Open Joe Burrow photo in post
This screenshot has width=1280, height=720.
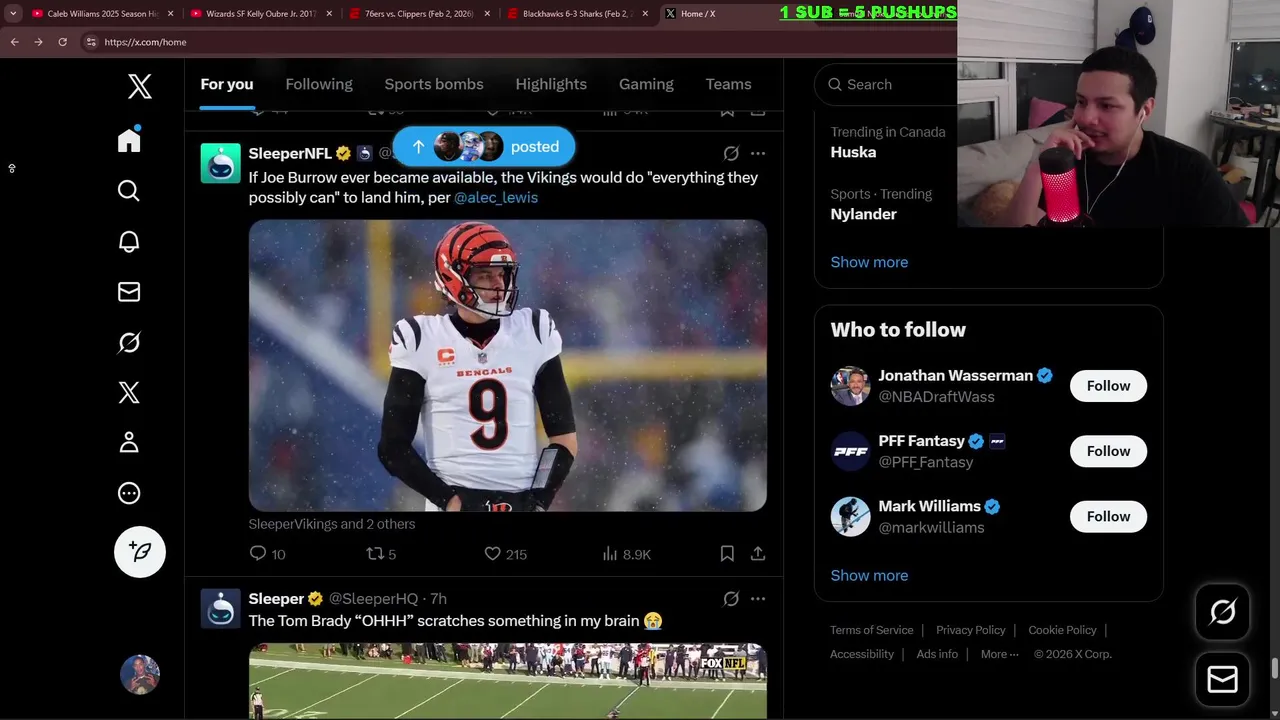coord(508,365)
